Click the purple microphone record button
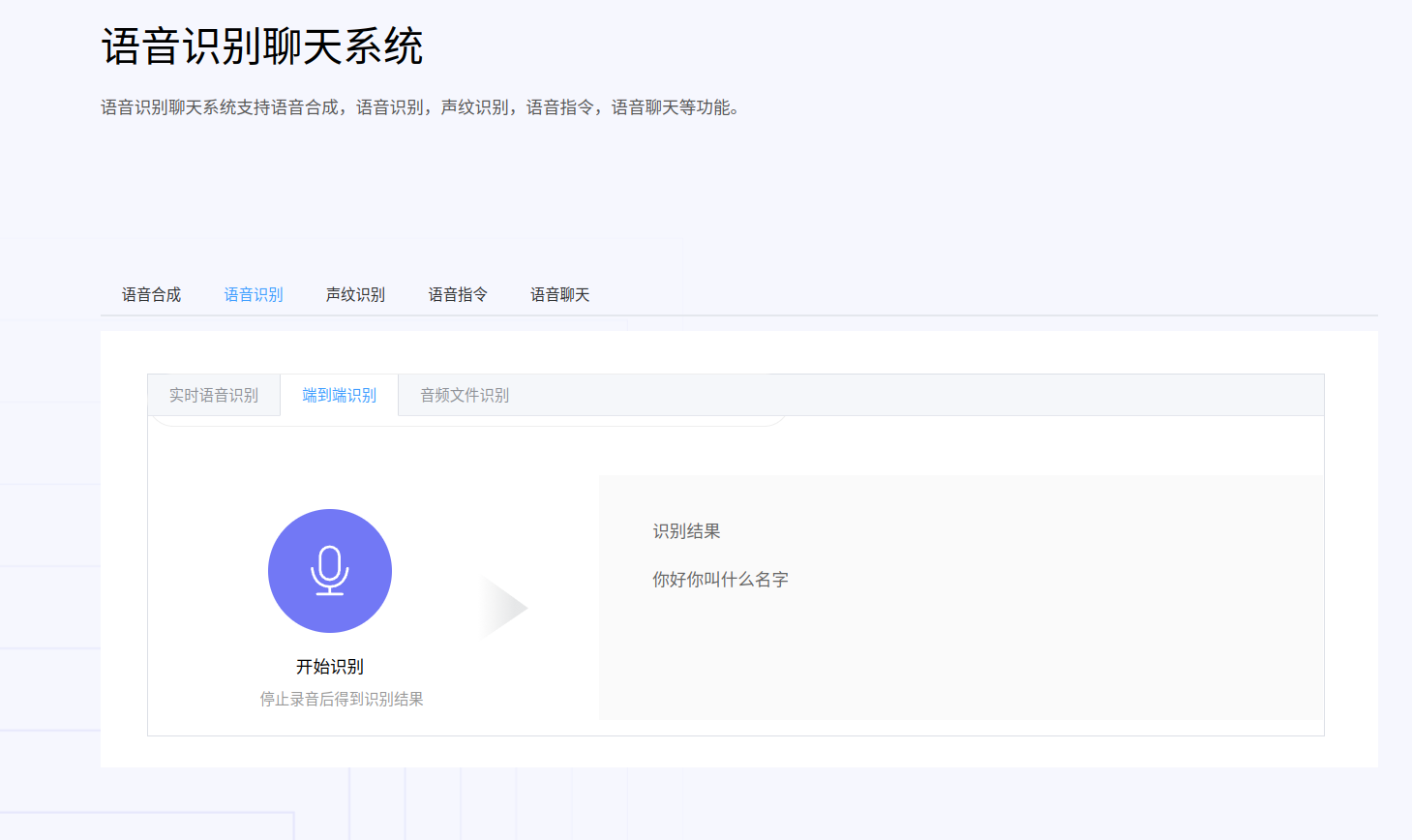Viewport: 1412px width, 840px height. click(329, 571)
